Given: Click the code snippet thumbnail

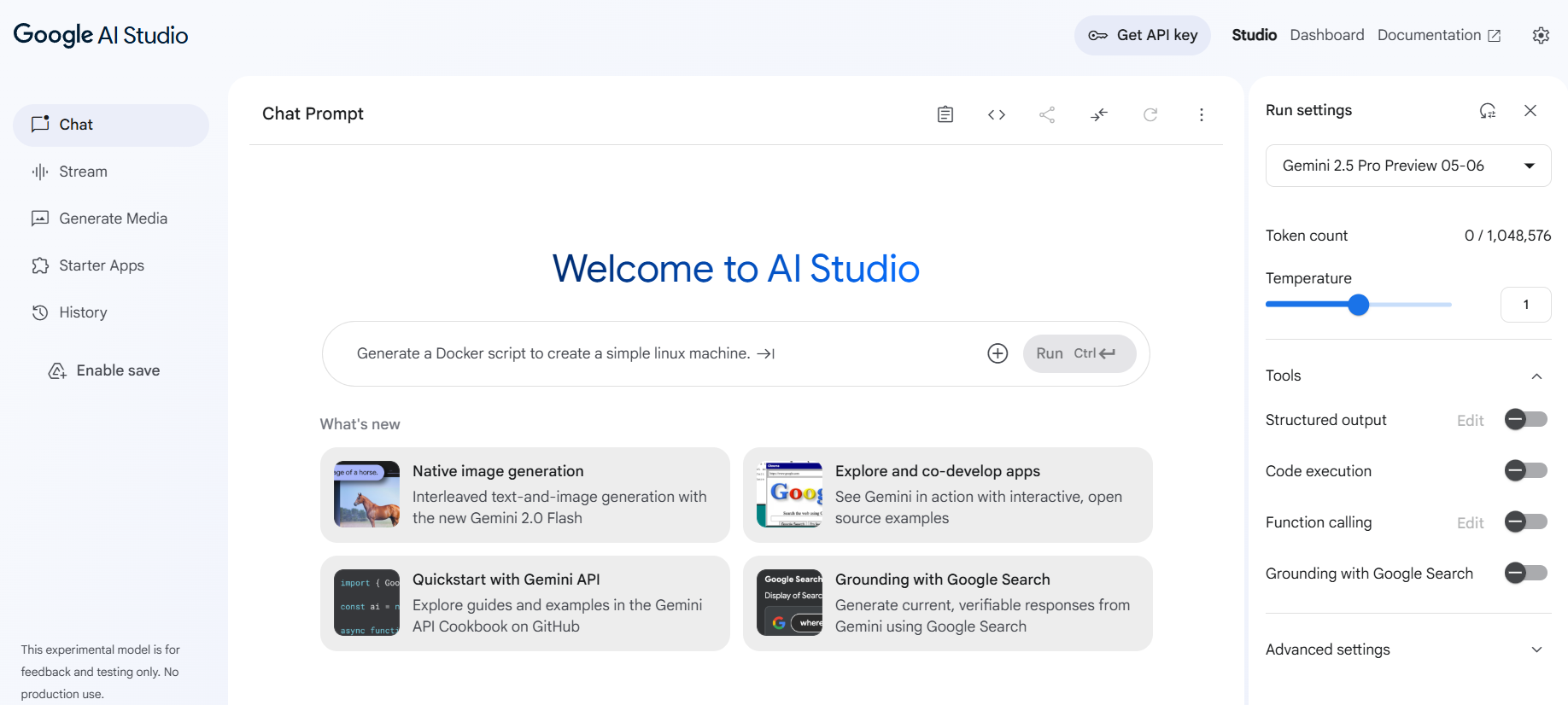Looking at the screenshot, I should tap(366, 603).
